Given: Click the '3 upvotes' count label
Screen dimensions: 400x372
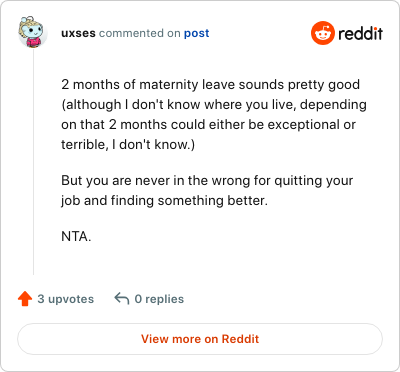Looking at the screenshot, I should point(66,299).
